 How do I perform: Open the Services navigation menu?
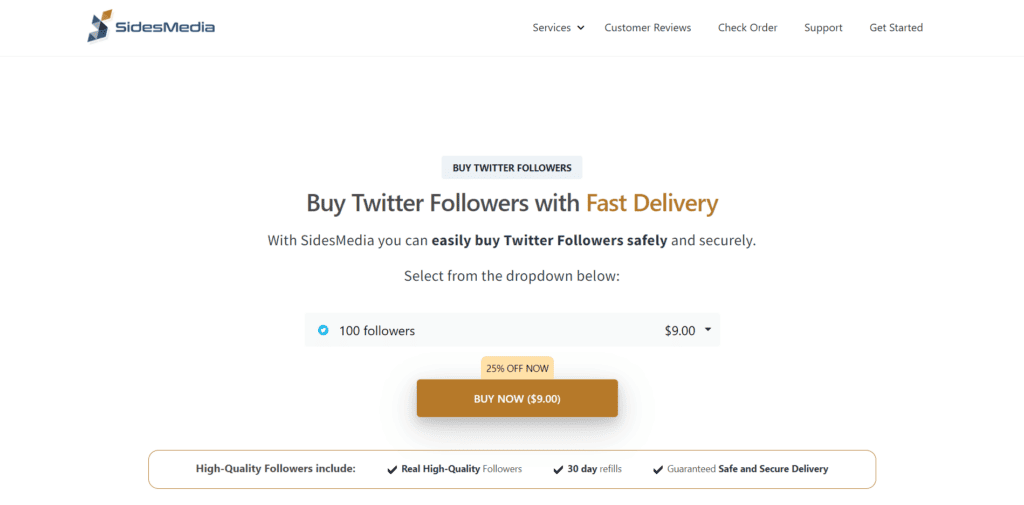(x=551, y=28)
